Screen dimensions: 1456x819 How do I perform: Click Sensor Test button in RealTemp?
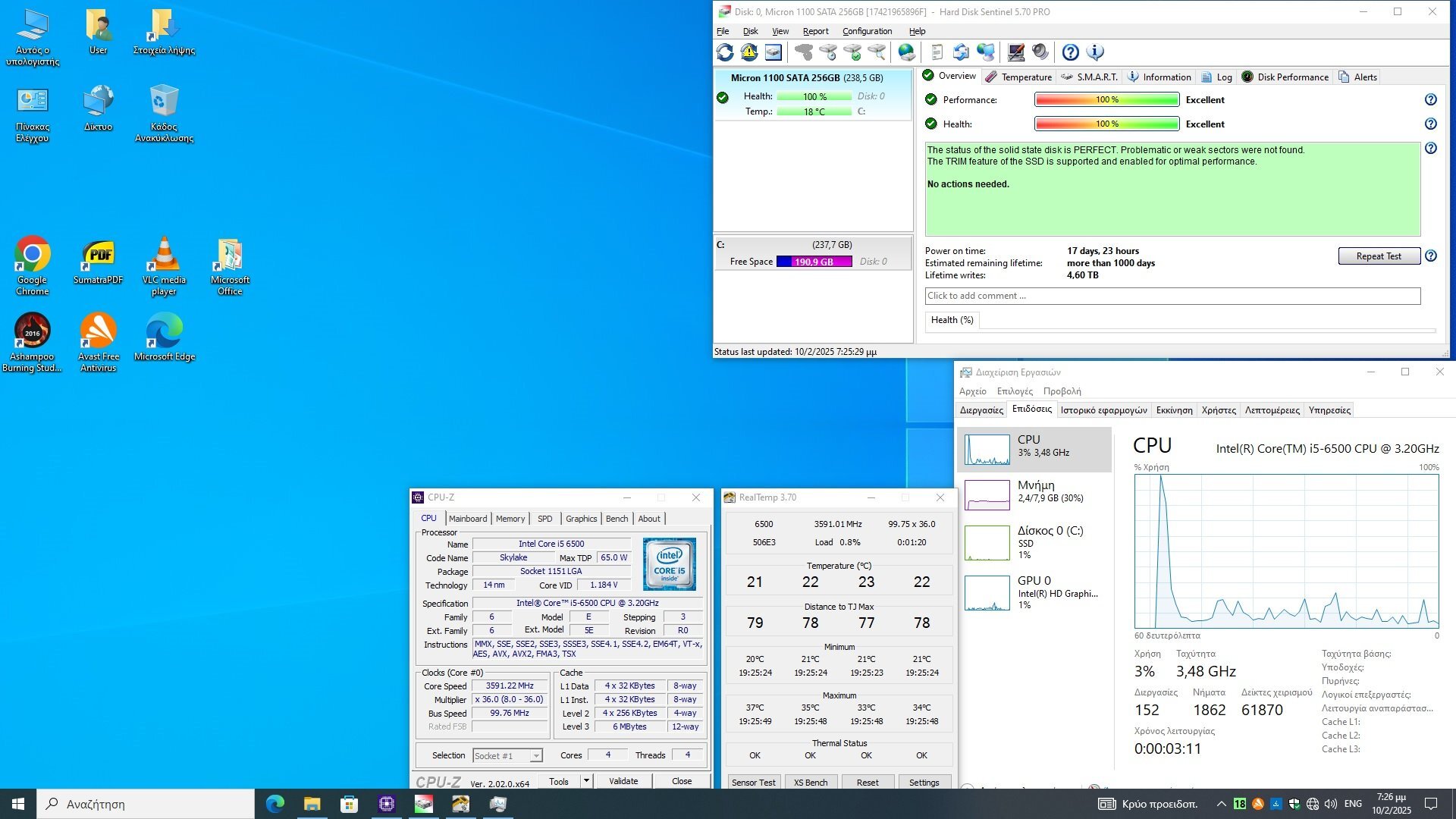(x=753, y=783)
